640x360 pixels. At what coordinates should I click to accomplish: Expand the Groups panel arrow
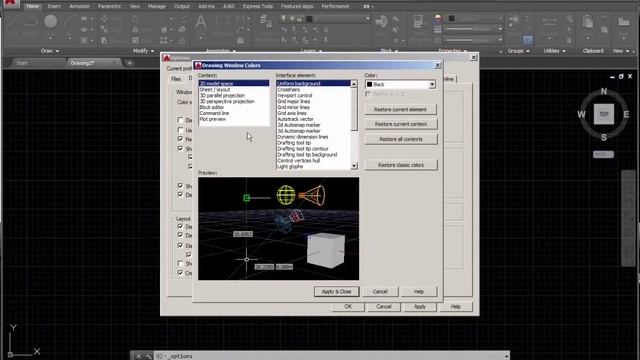528,51
